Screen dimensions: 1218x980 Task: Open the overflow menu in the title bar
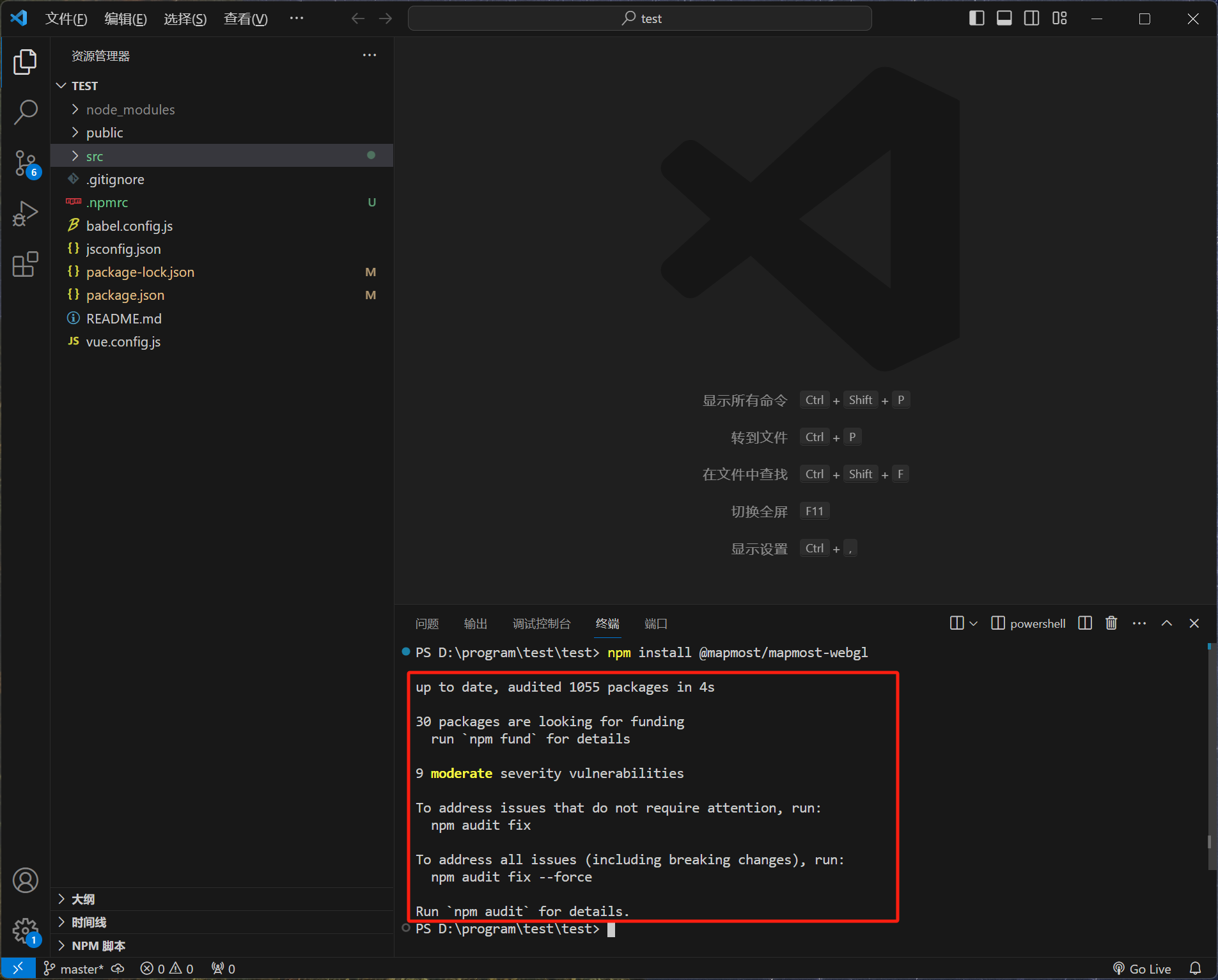(296, 19)
